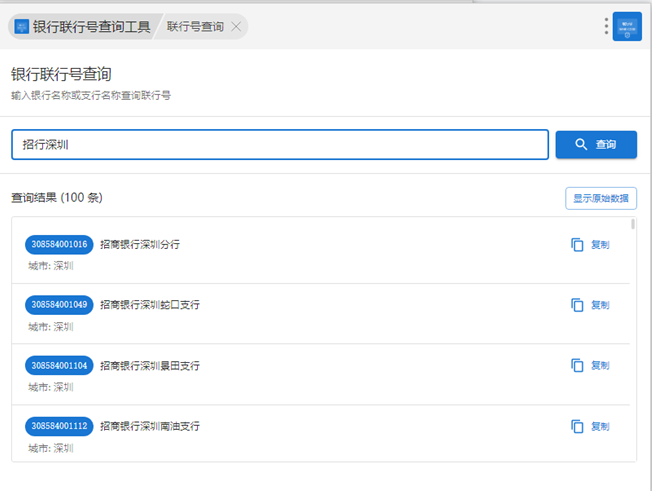Open the three-dot more options menu
Screen dimensions: 652x491
(x=606, y=27)
